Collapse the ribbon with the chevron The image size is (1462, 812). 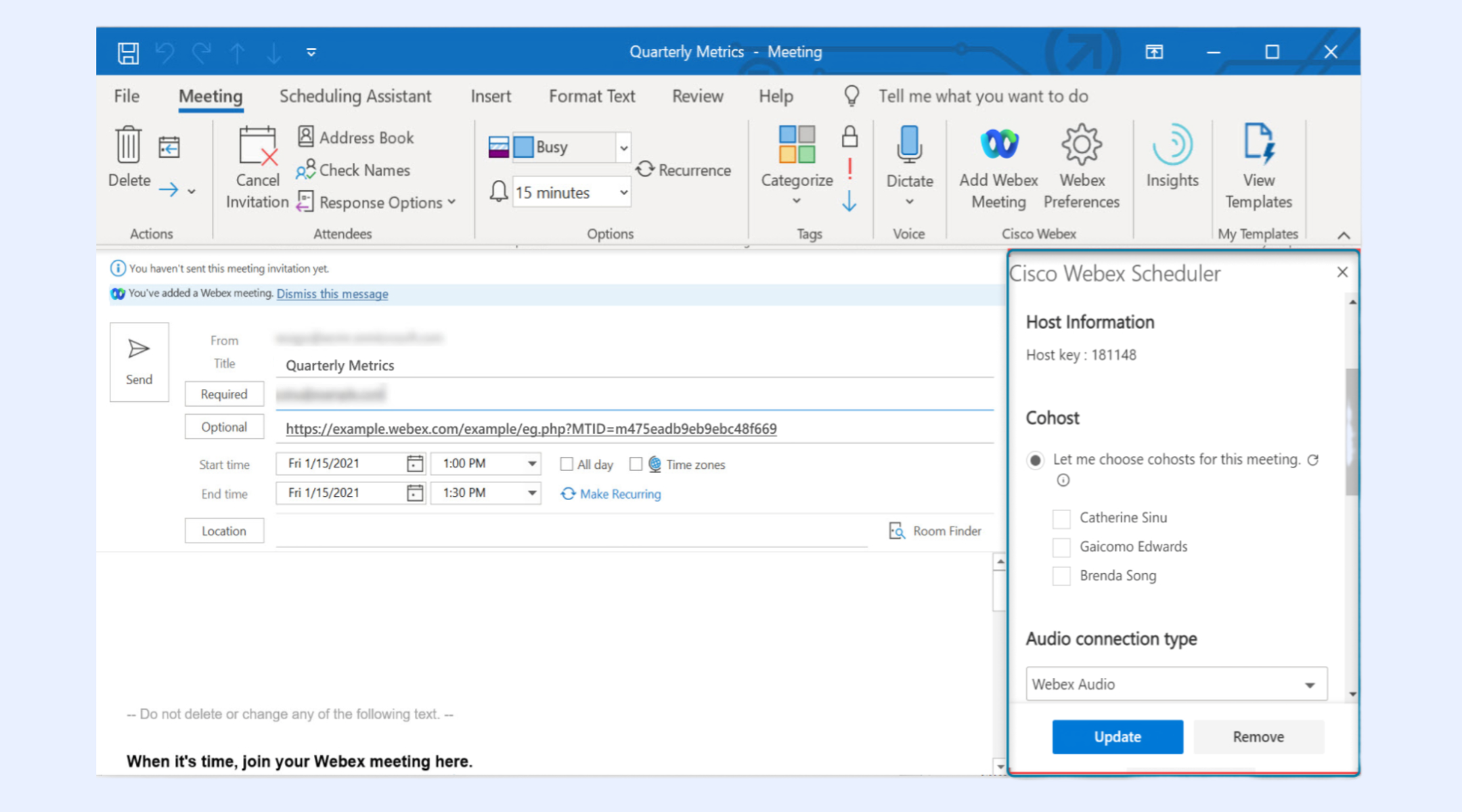coord(1344,235)
